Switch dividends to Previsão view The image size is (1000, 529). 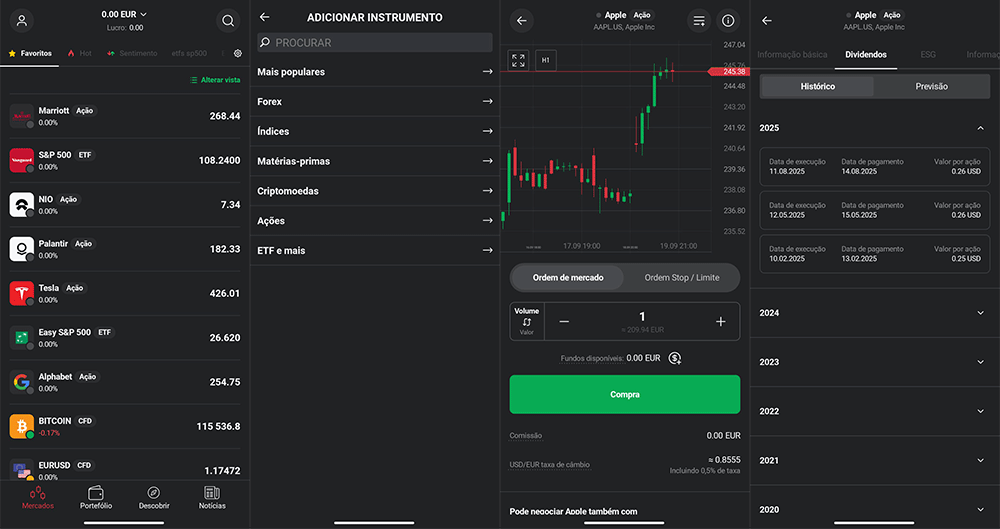(932, 86)
